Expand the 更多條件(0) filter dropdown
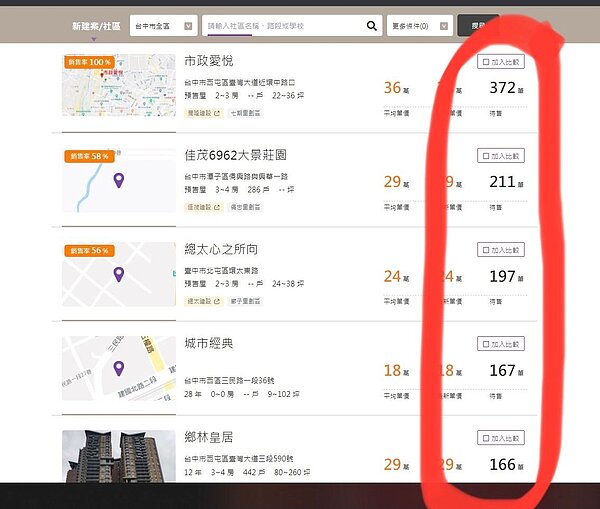The height and width of the screenshot is (509, 600). pos(420,26)
